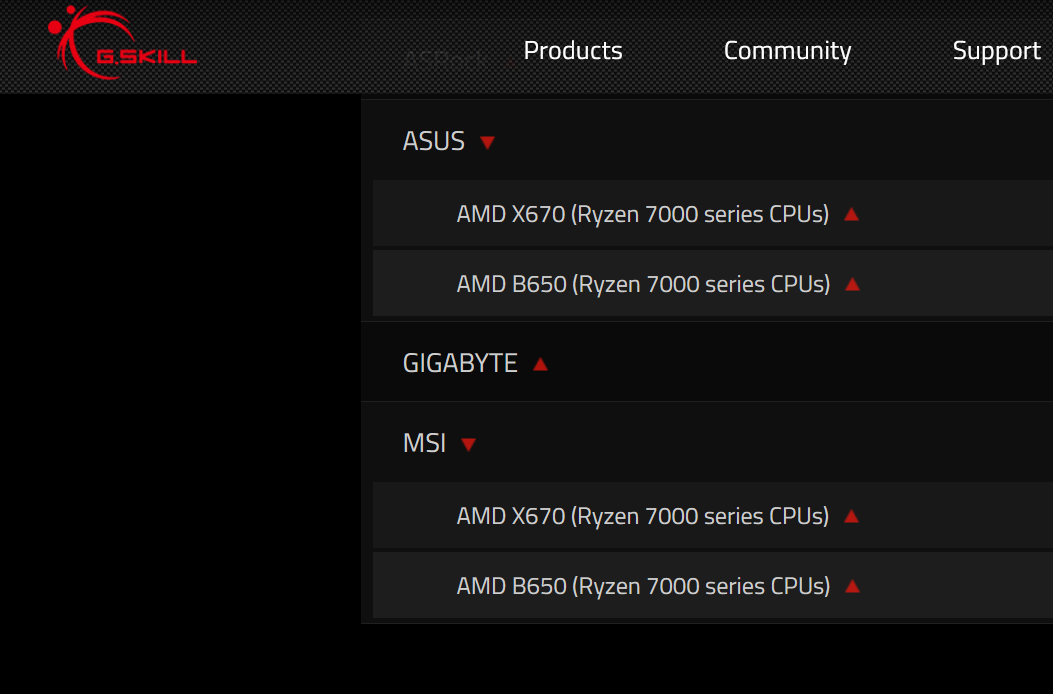Open the Products menu

(x=573, y=51)
